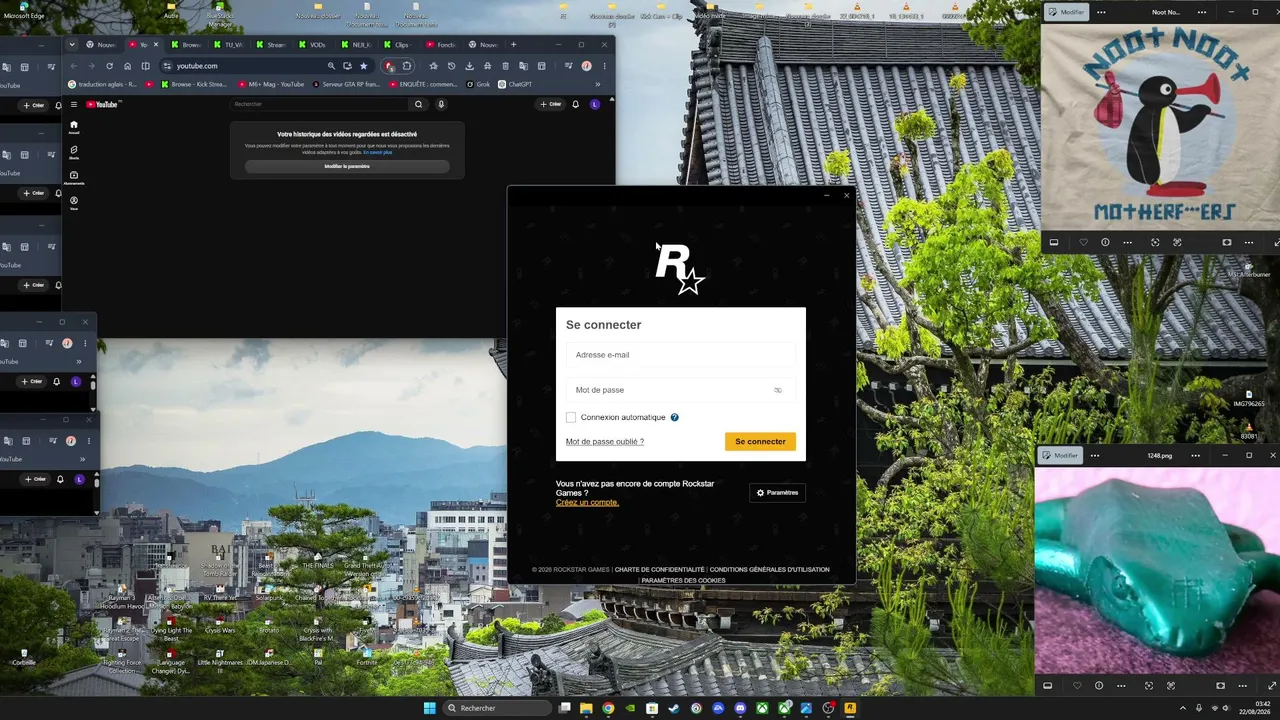Click into the Mot de passe field

pos(680,390)
